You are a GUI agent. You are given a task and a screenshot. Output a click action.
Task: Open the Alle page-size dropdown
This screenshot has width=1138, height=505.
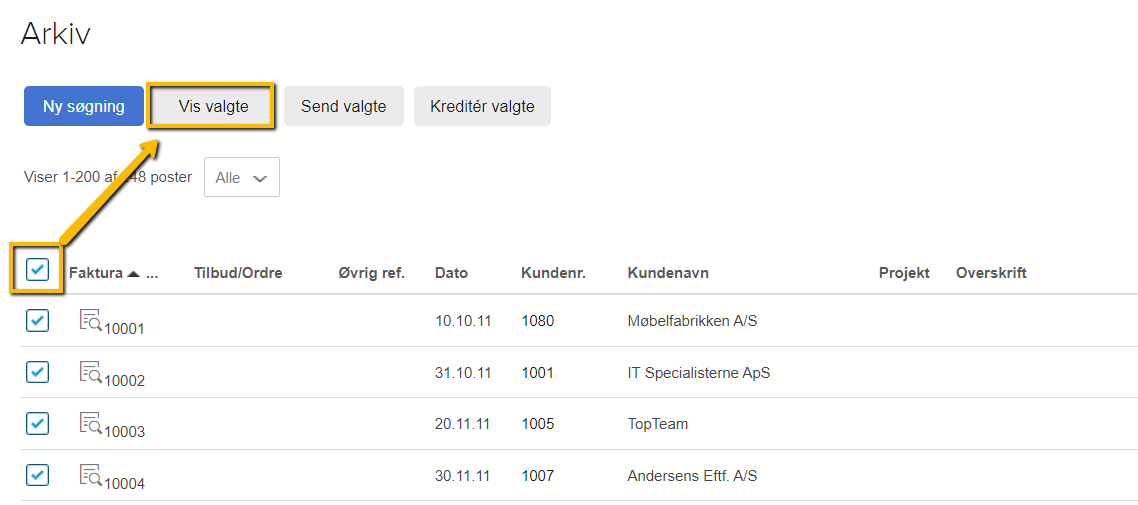click(242, 177)
